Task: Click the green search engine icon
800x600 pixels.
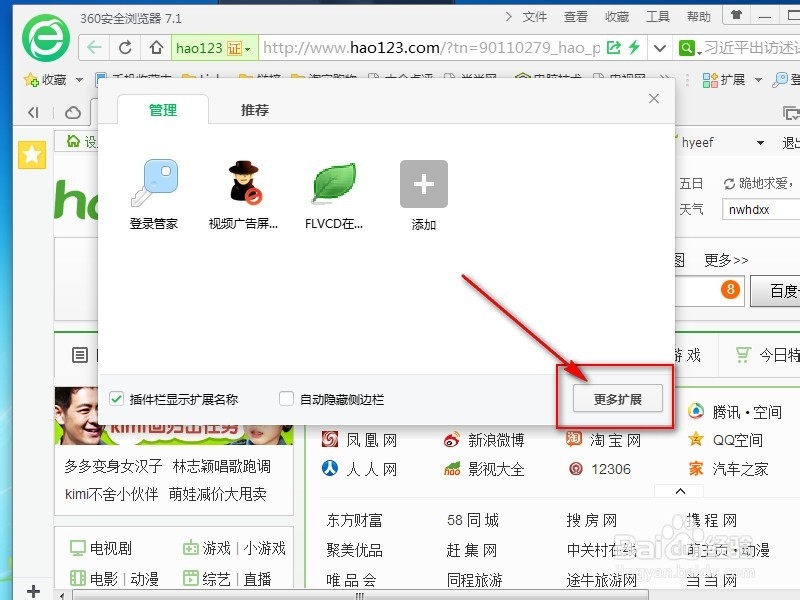Action: (687, 48)
